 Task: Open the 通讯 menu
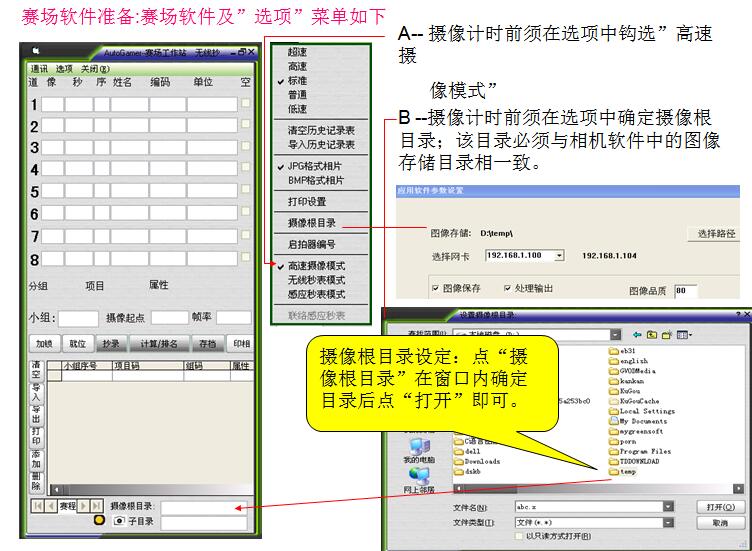click(x=39, y=69)
